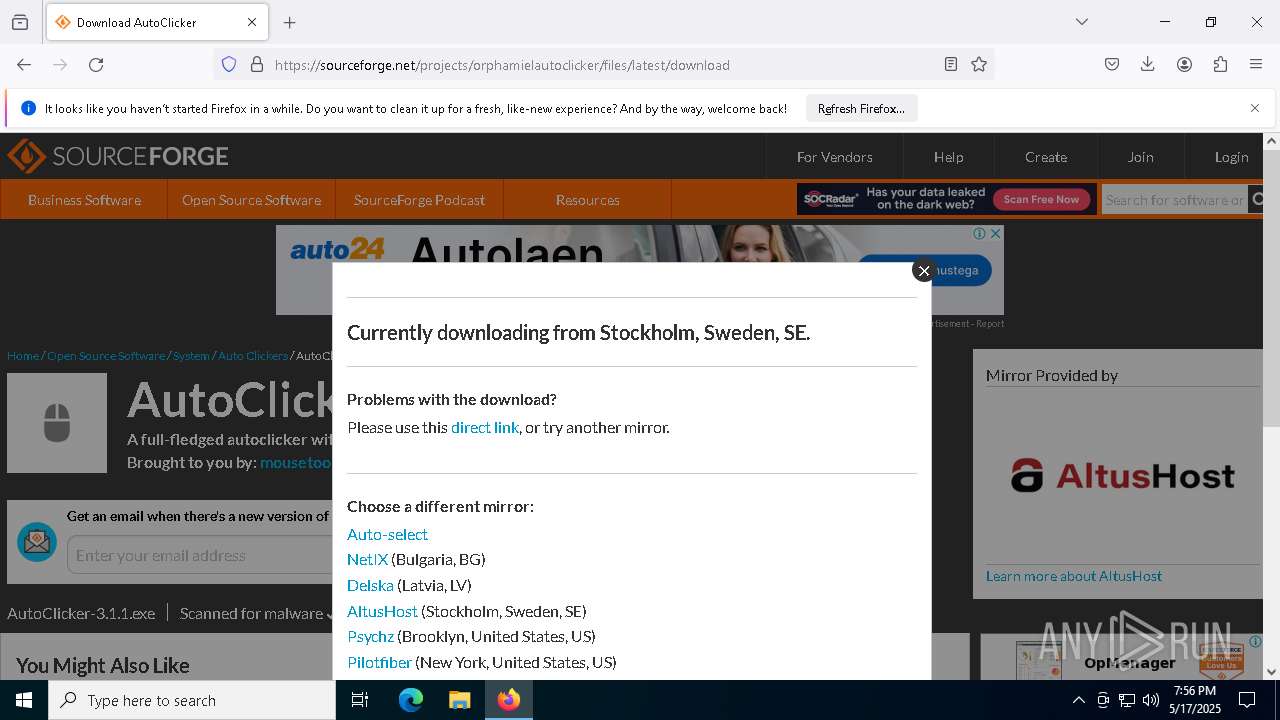The height and width of the screenshot is (720, 1280).
Task: Toggle reader view icon
Action: tap(951, 64)
